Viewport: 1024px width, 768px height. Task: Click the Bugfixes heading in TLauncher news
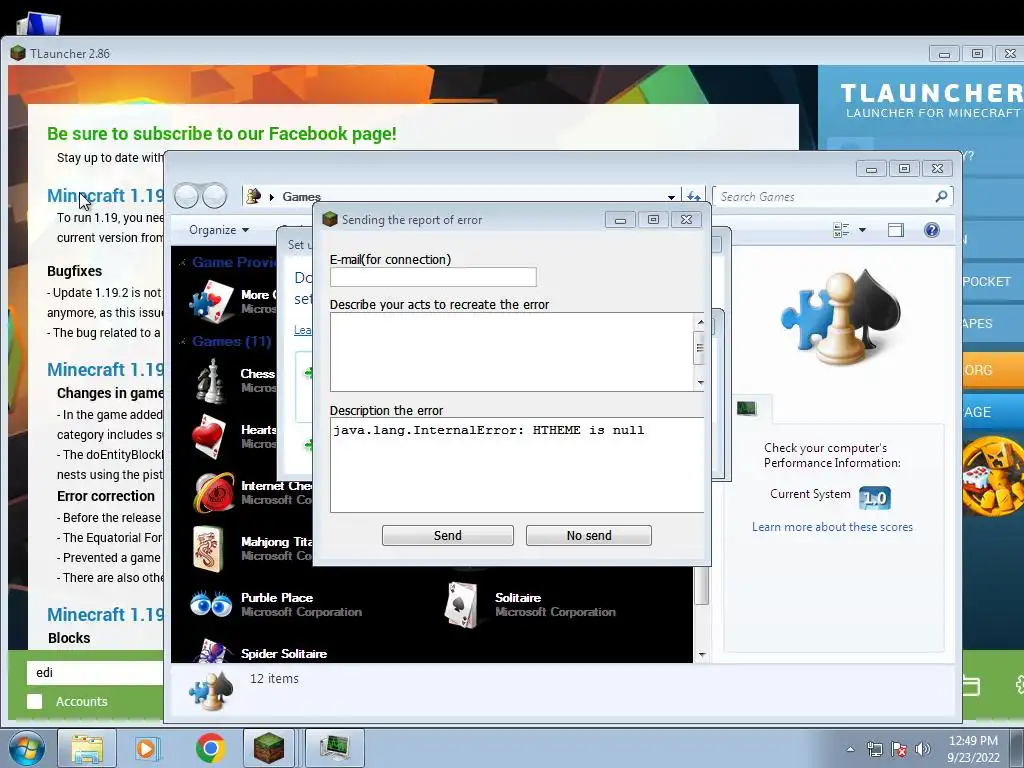[74, 271]
